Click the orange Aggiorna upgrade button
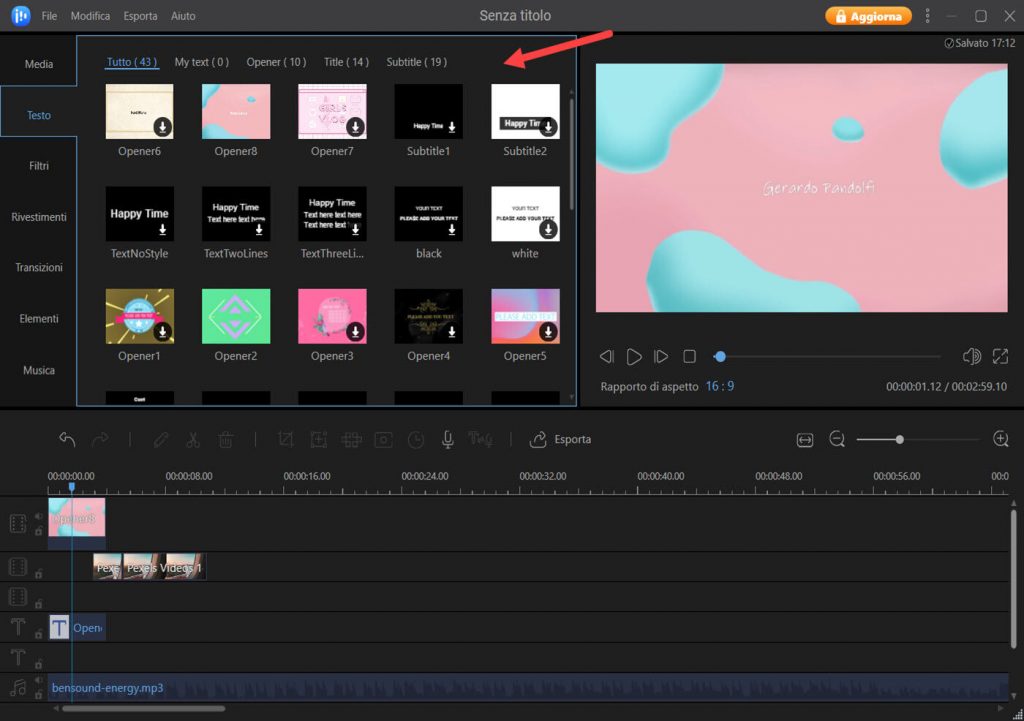The height and width of the screenshot is (721, 1024). point(868,16)
